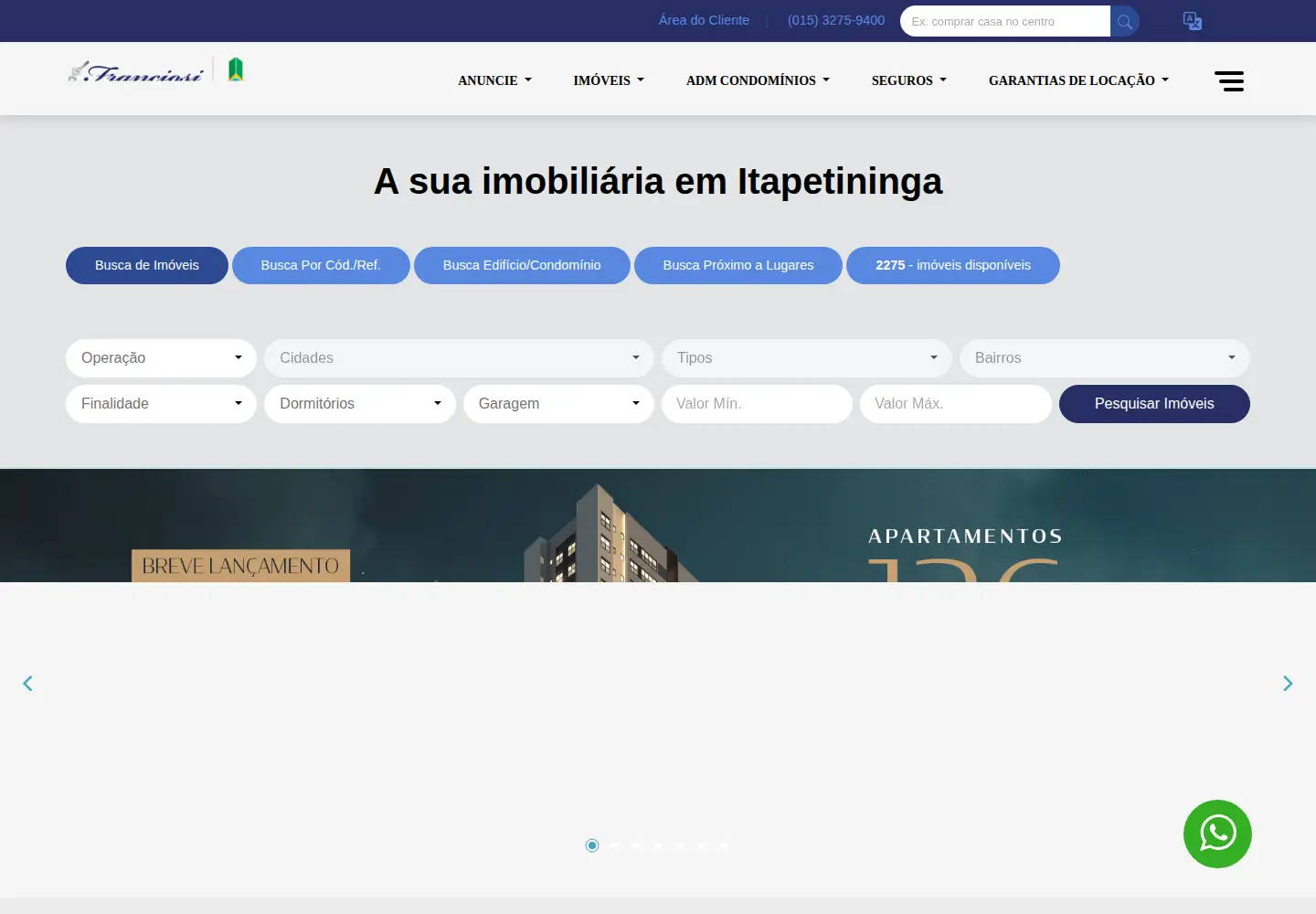Open the Garagem dropdown
1316x914 pixels.
click(558, 404)
